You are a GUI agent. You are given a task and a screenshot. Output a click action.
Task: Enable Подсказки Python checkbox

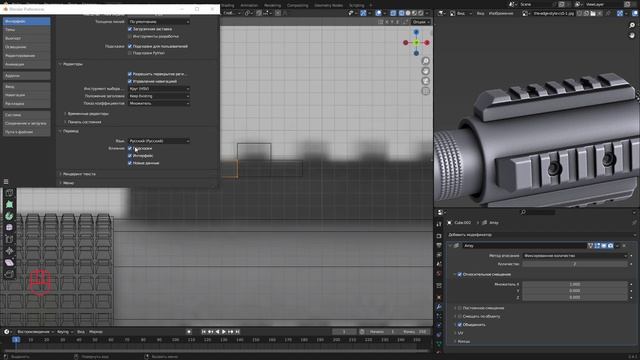(x=130, y=53)
